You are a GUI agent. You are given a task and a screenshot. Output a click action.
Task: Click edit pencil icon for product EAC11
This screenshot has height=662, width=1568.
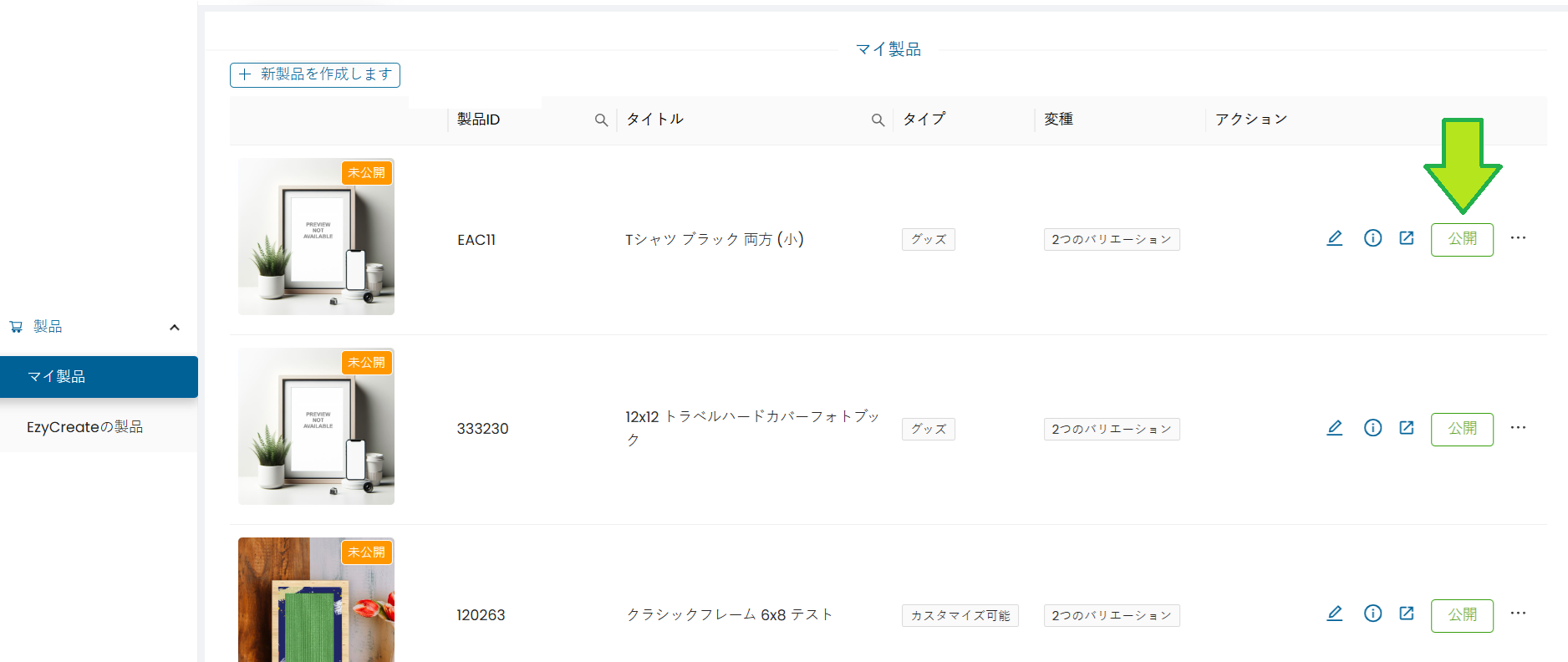point(1335,238)
